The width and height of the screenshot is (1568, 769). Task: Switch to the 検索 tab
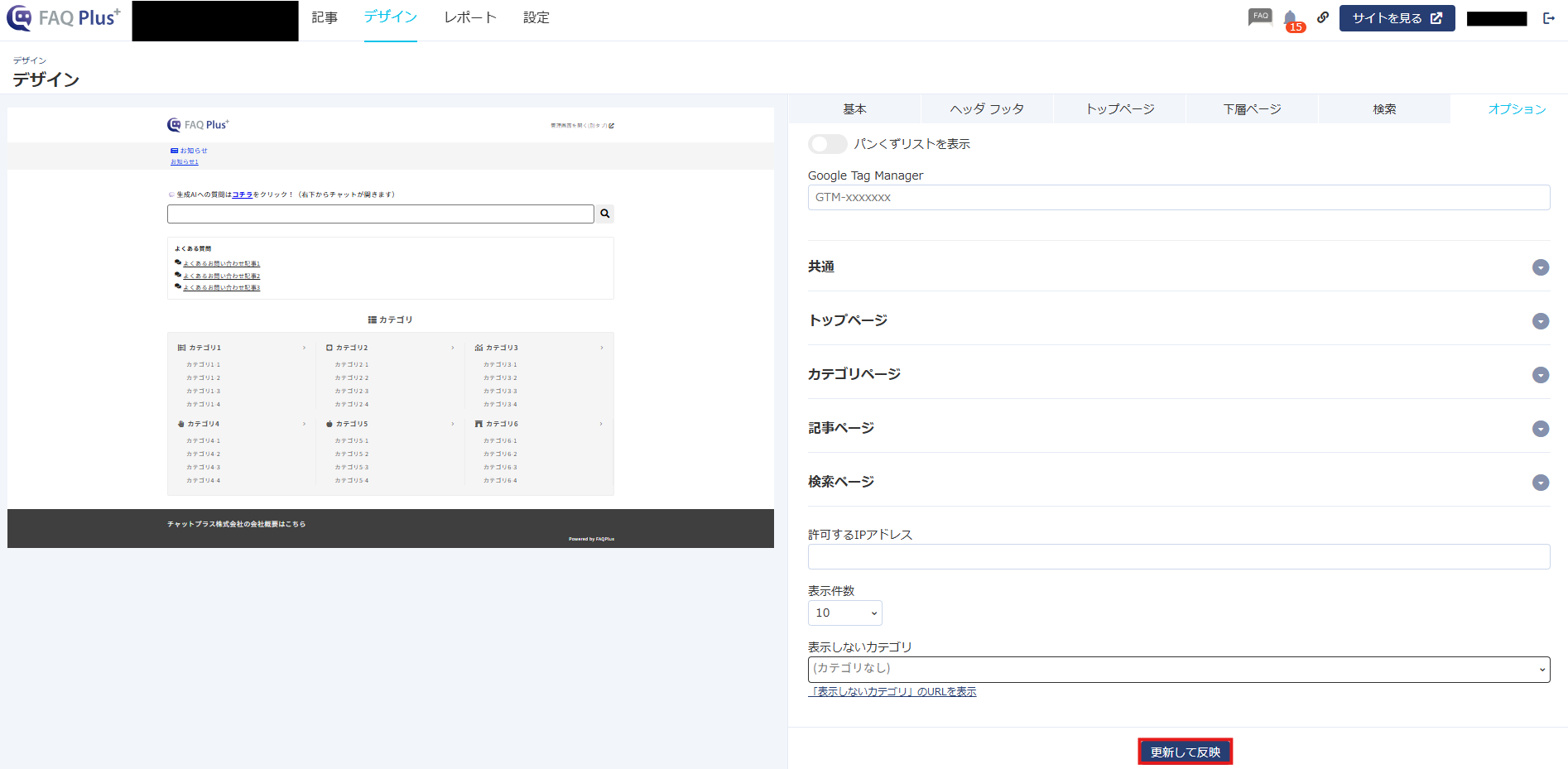tap(1384, 109)
